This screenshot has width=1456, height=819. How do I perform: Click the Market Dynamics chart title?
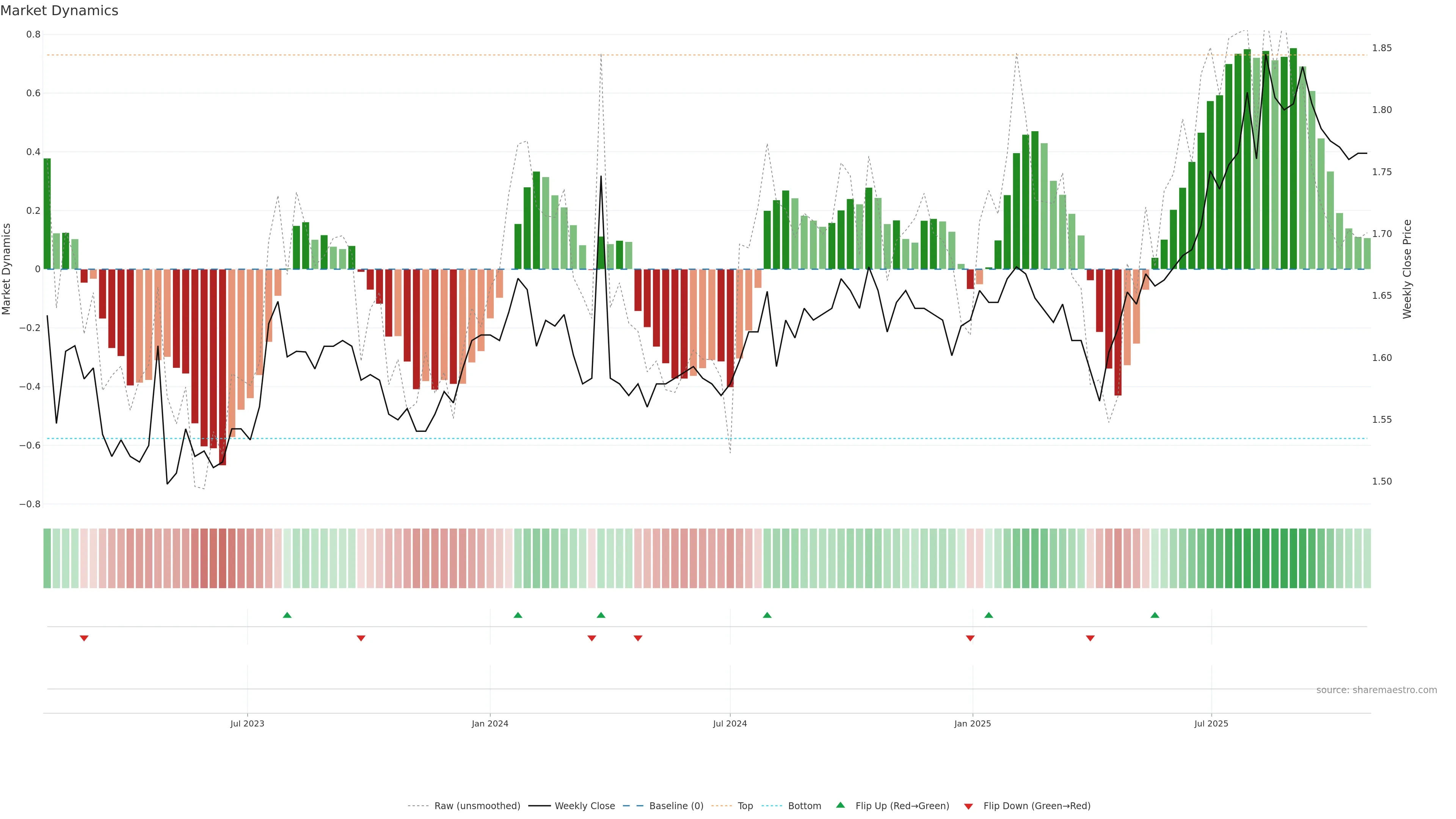[x=60, y=11]
